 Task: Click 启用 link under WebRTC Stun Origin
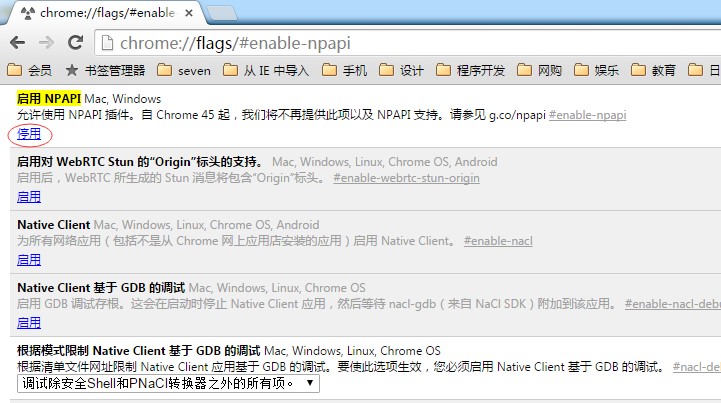pyautogui.click(x=29, y=197)
